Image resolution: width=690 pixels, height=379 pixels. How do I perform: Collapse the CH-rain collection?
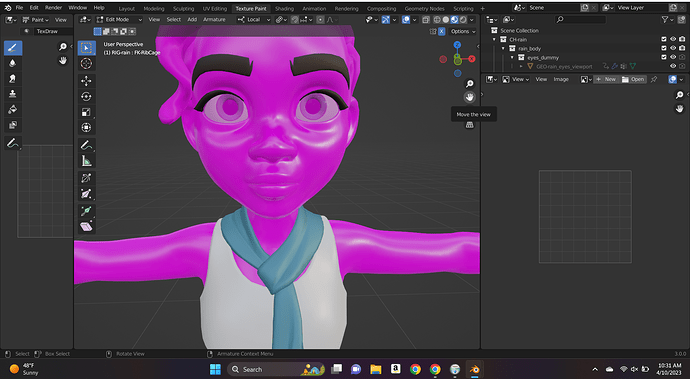[x=494, y=39]
